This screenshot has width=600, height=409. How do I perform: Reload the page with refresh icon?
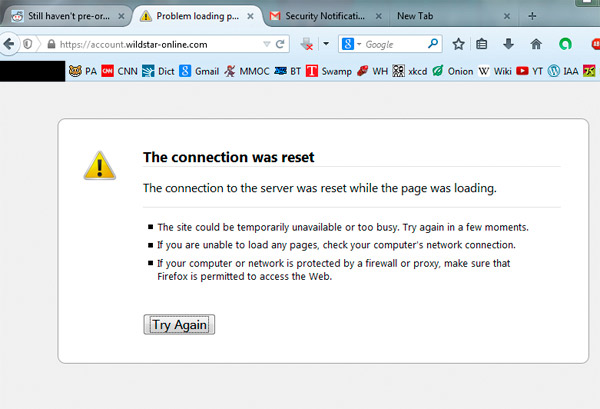[281, 44]
